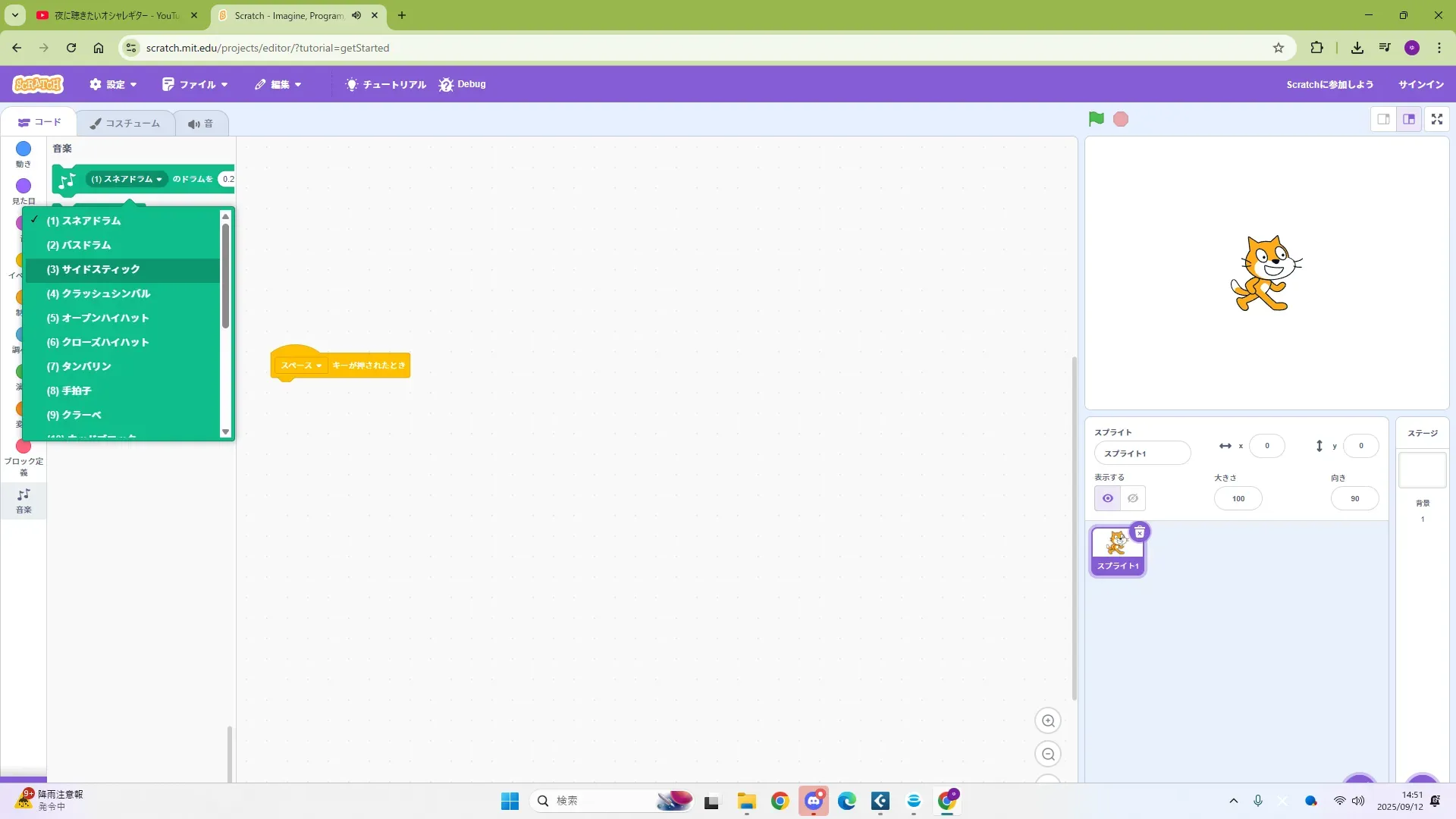Open チュートリアル tutorials
This screenshot has width=1456, height=819.
click(x=386, y=84)
